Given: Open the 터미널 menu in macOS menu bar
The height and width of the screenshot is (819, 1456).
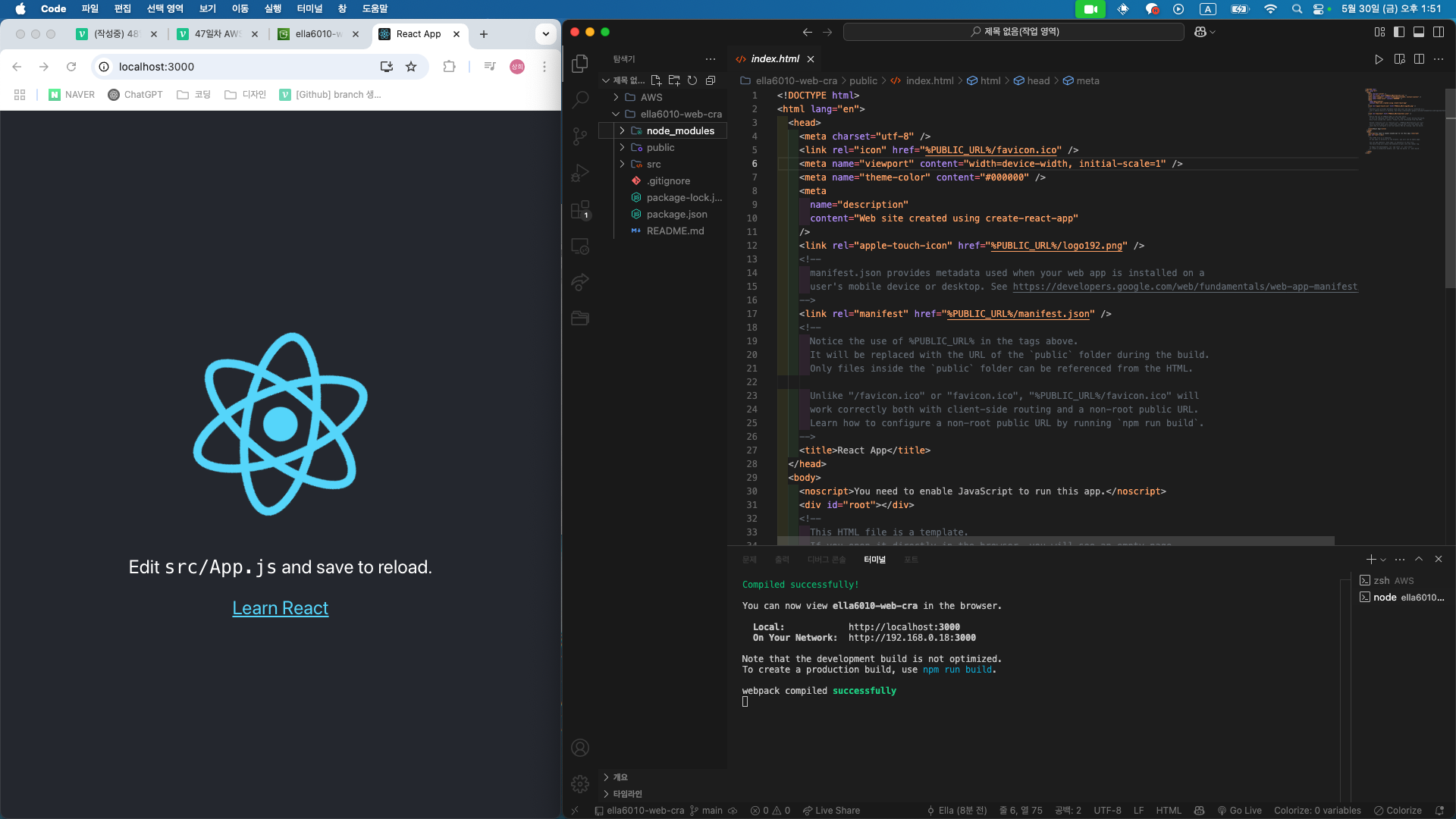Looking at the screenshot, I should [x=309, y=9].
